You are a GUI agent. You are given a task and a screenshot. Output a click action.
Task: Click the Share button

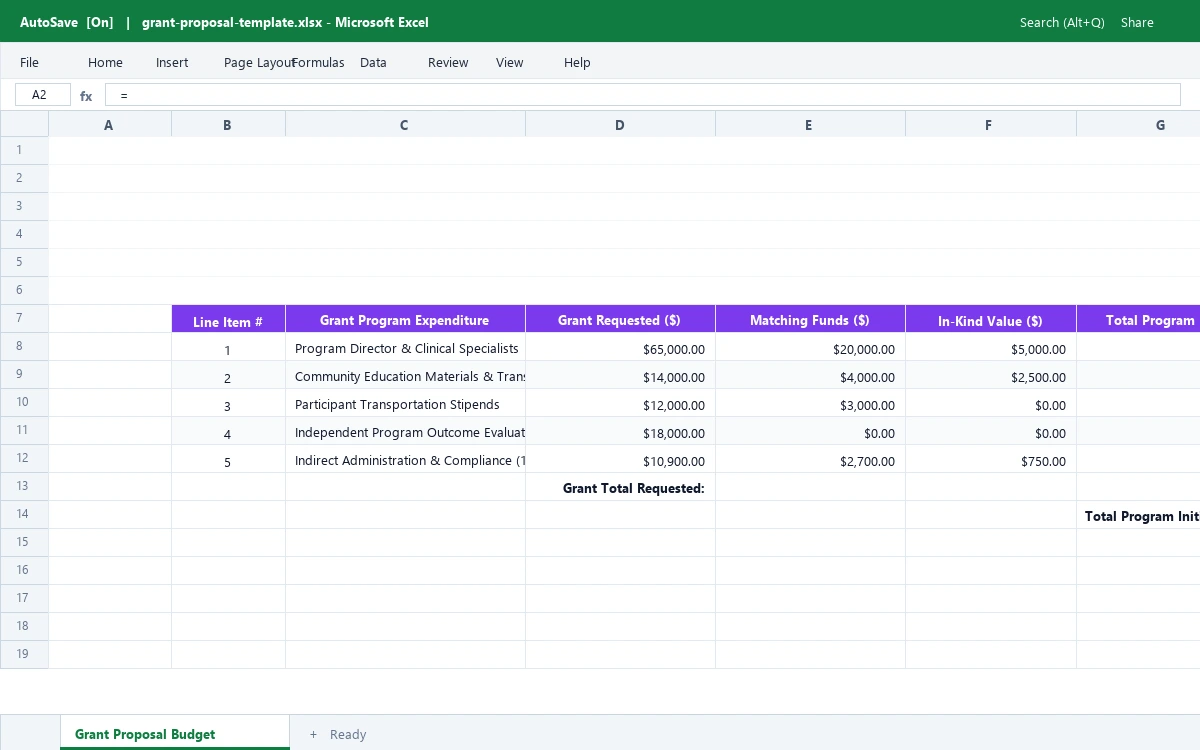pos(1137,22)
